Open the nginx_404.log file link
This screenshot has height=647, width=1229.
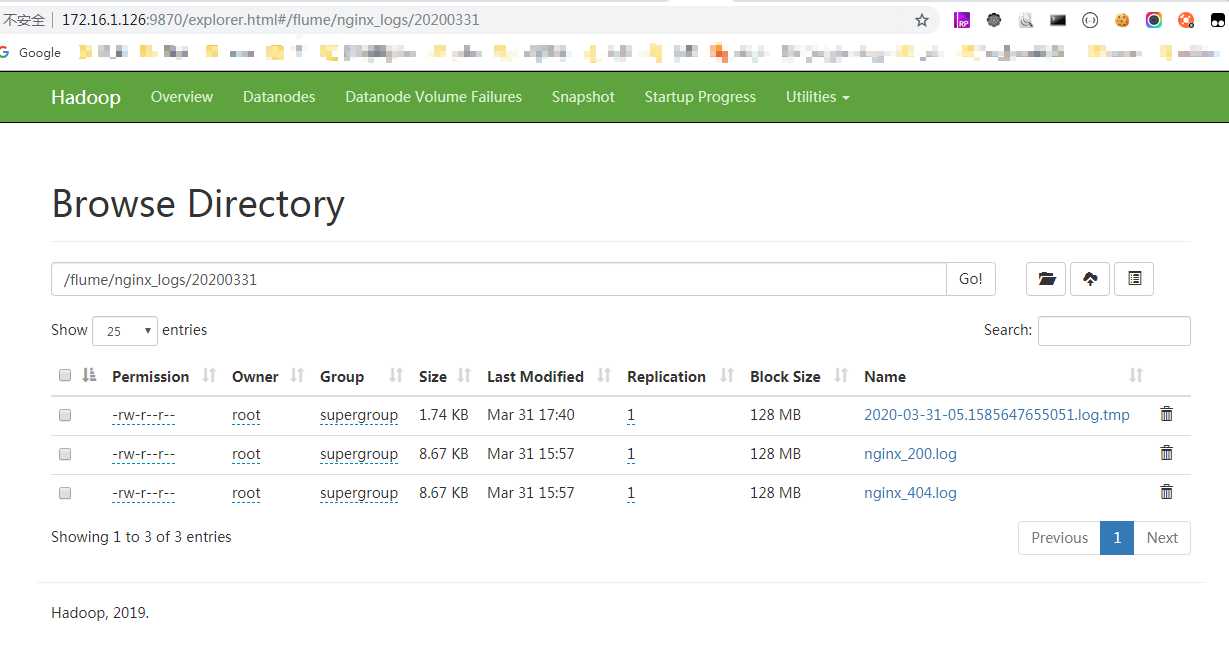pos(910,493)
